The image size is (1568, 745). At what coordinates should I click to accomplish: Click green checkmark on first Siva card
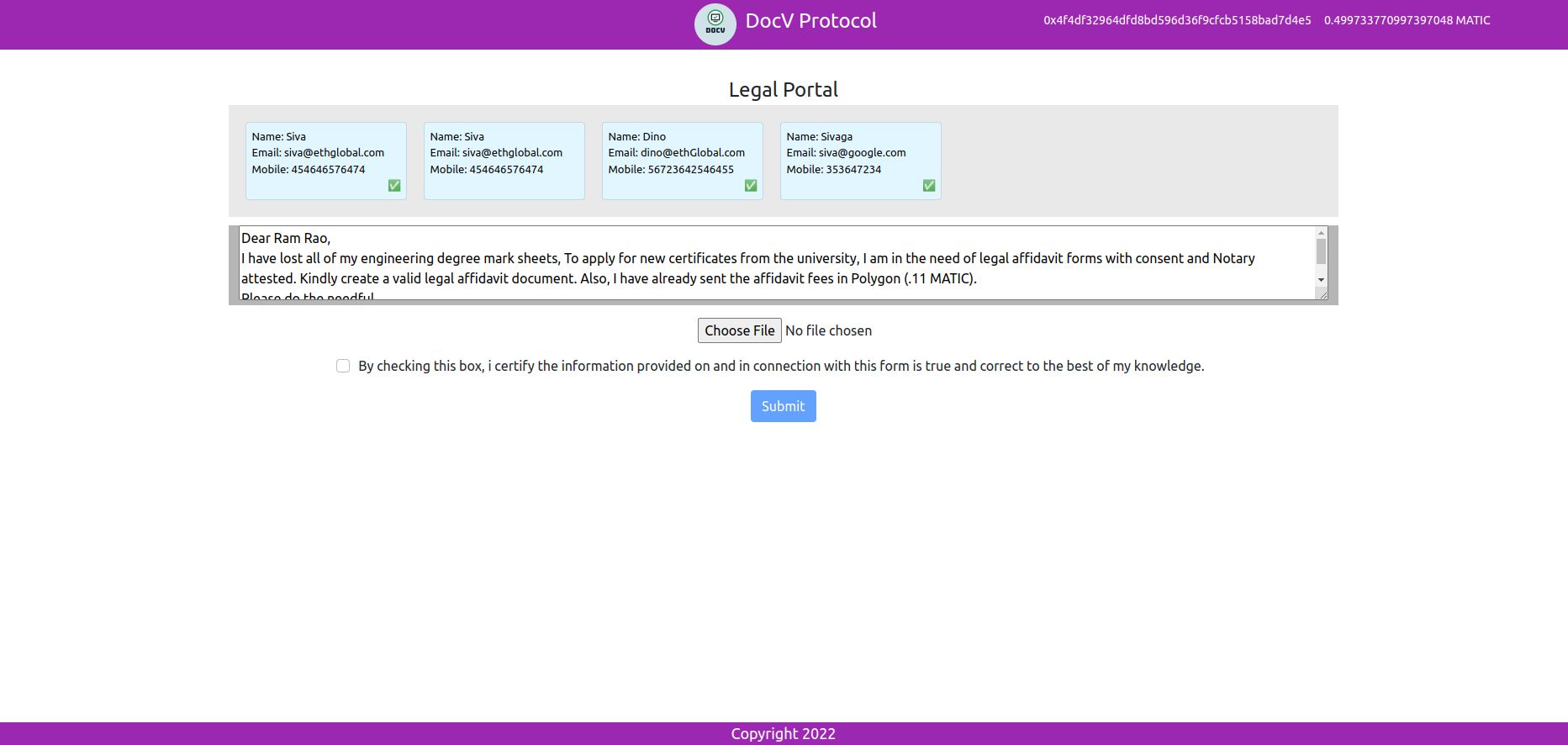pyautogui.click(x=394, y=186)
